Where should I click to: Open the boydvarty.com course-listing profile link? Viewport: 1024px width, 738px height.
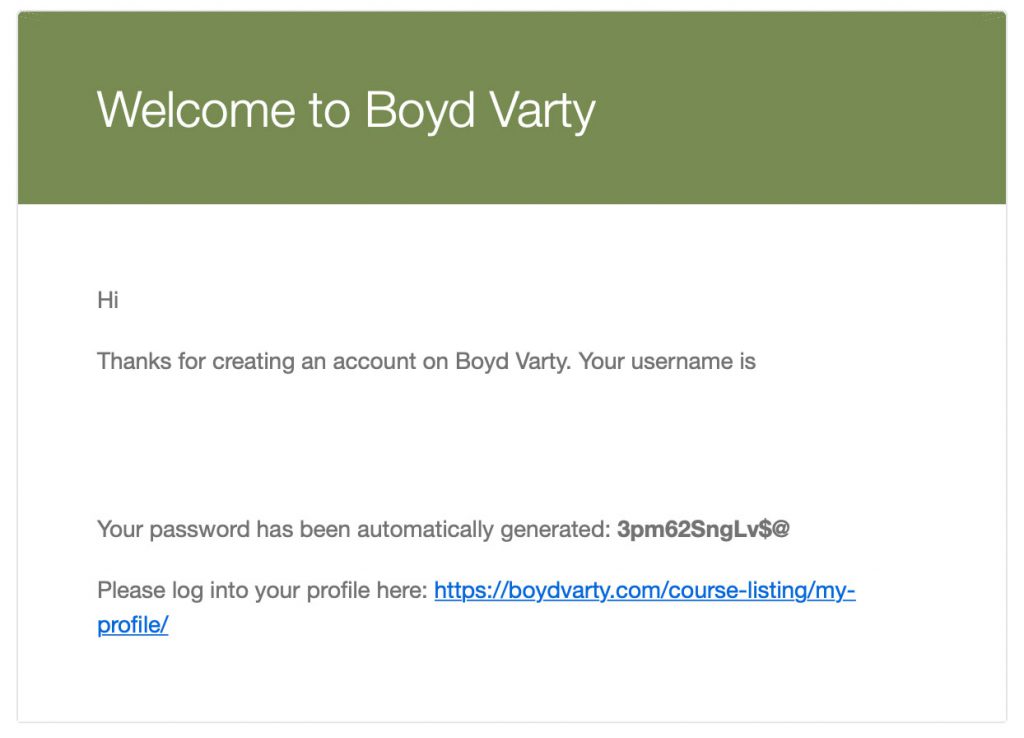(645, 590)
